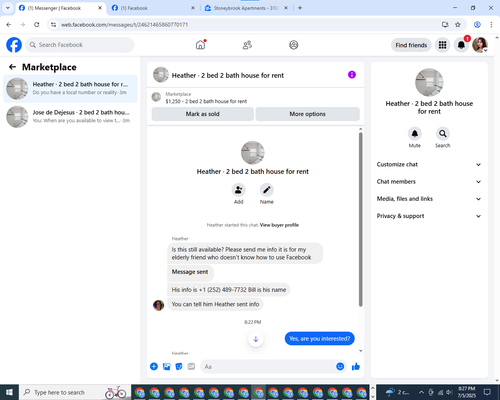Bookmark this page with star icon
This screenshot has width=500, height=400.
(458, 24)
